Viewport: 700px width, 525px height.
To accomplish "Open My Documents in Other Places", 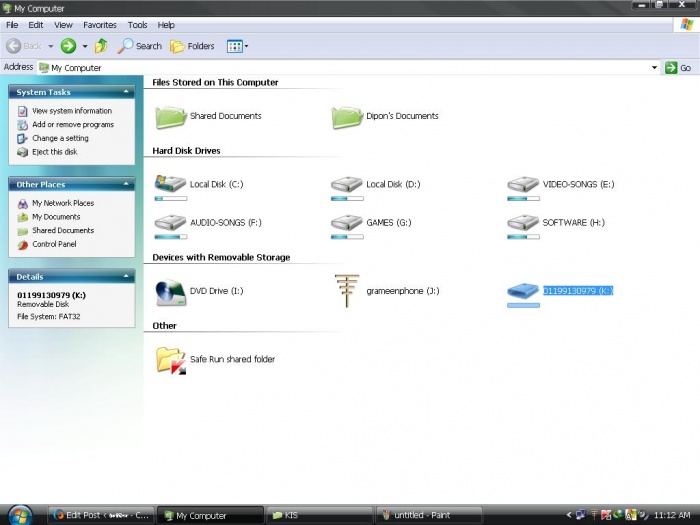I will (56, 217).
